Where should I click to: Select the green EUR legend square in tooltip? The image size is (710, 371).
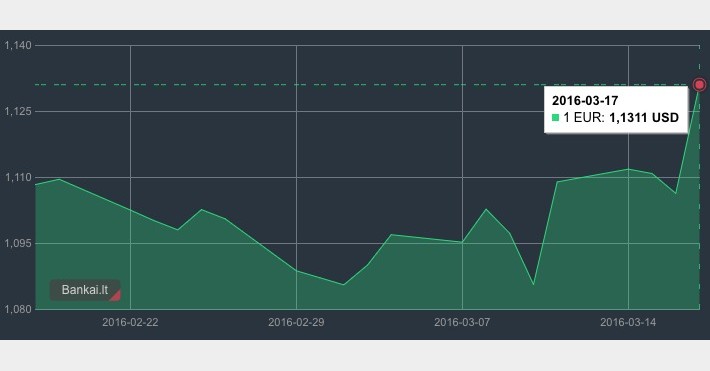[556, 118]
